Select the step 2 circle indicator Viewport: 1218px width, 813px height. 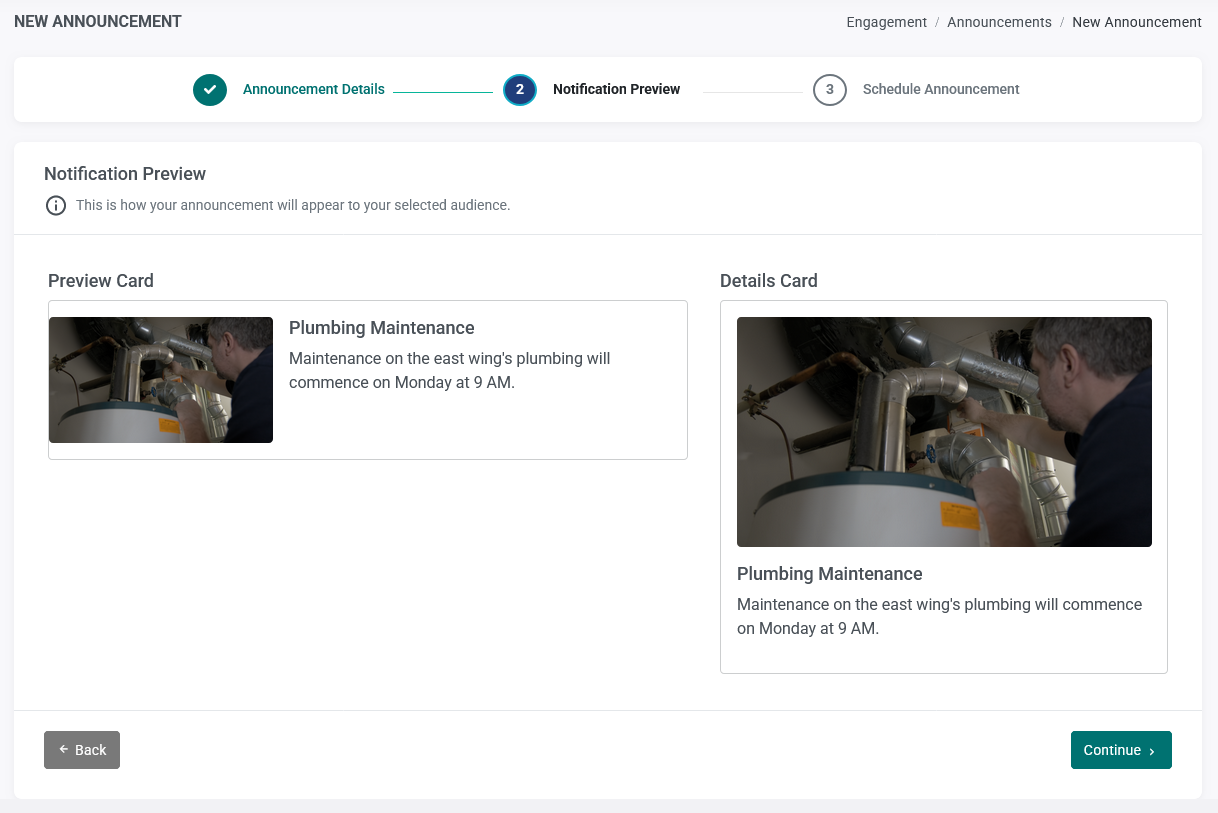point(520,89)
